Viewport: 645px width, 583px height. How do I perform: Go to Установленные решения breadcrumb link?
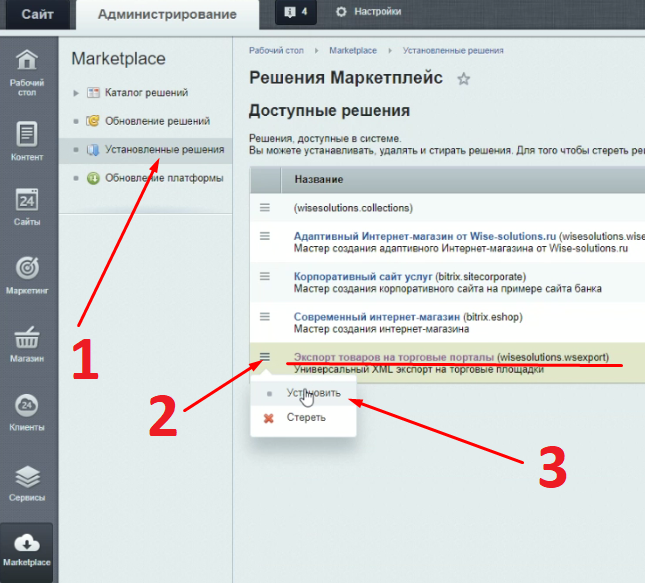point(453,50)
